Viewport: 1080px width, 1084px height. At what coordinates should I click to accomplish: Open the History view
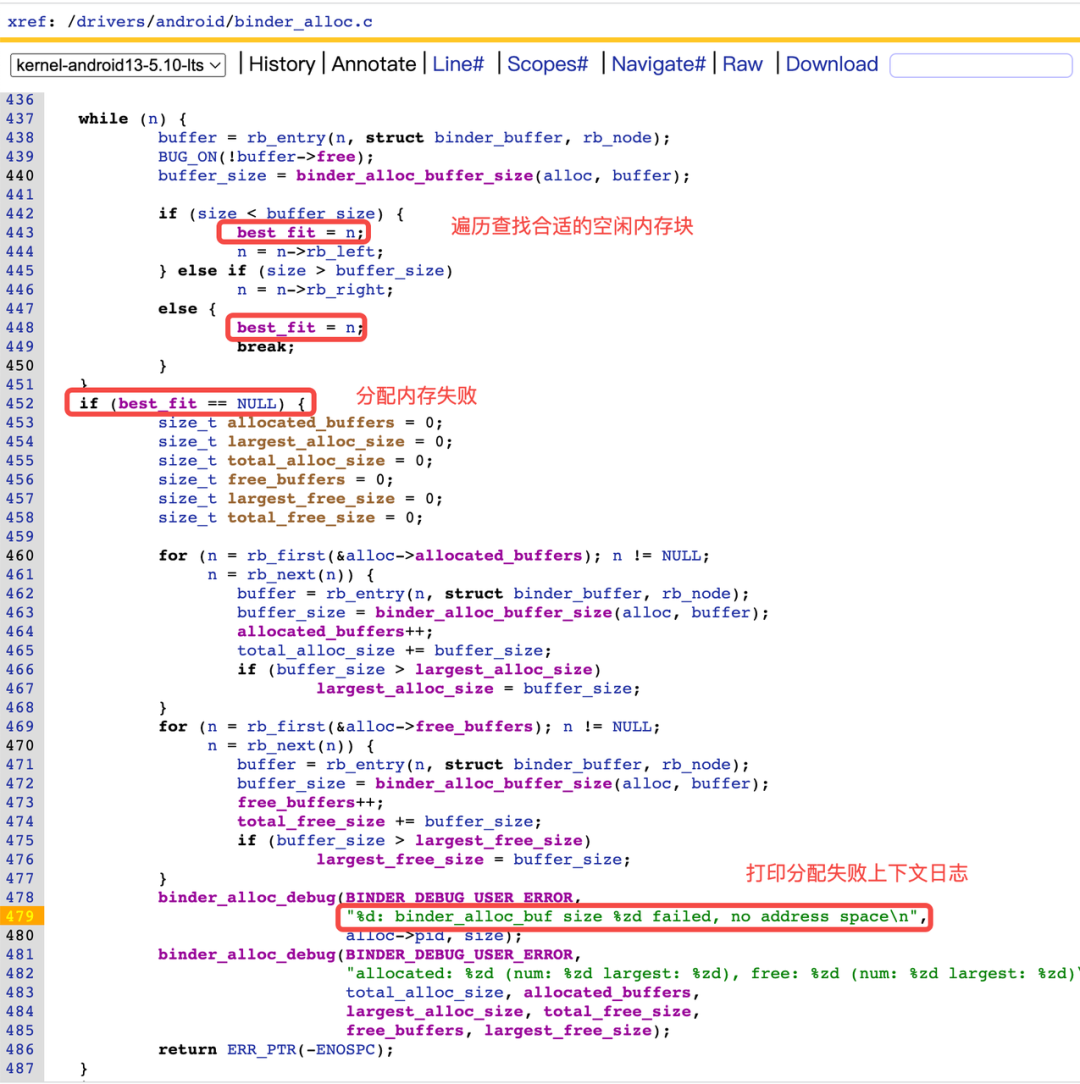[281, 64]
